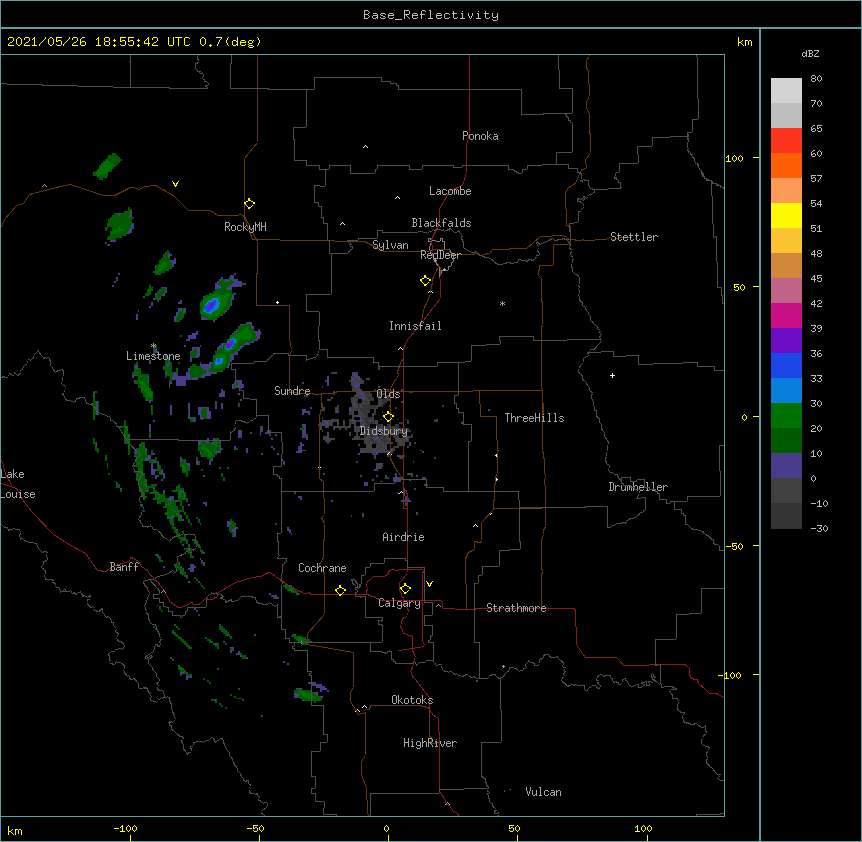Click the yellow V marker northwest of RockyMH
This screenshot has width=862, height=842.
point(175,184)
